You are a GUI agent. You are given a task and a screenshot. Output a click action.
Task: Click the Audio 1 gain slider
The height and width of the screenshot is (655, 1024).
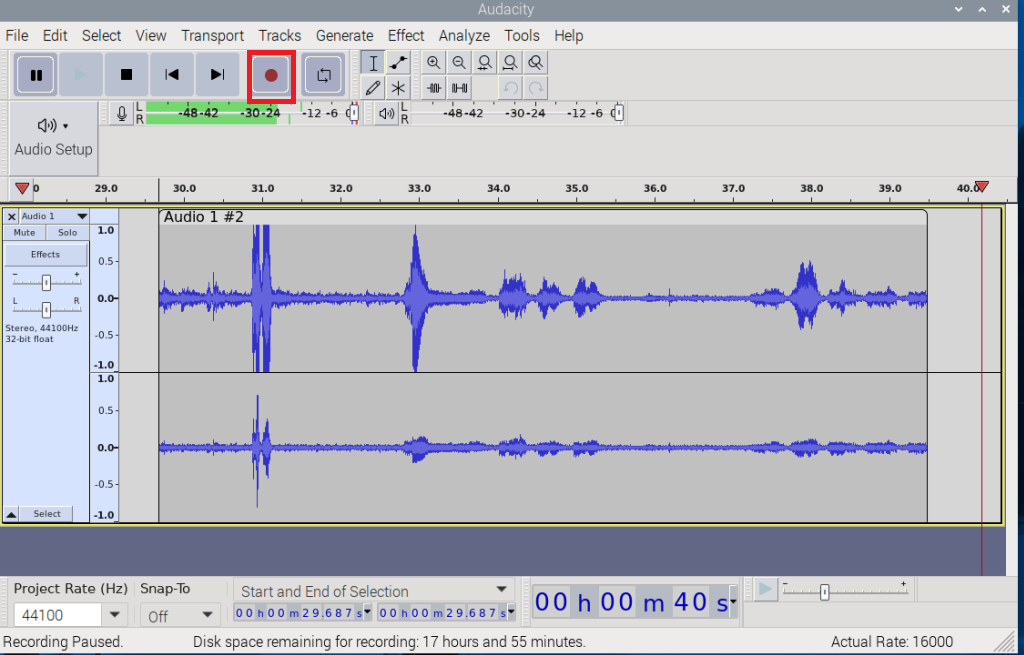(x=46, y=282)
